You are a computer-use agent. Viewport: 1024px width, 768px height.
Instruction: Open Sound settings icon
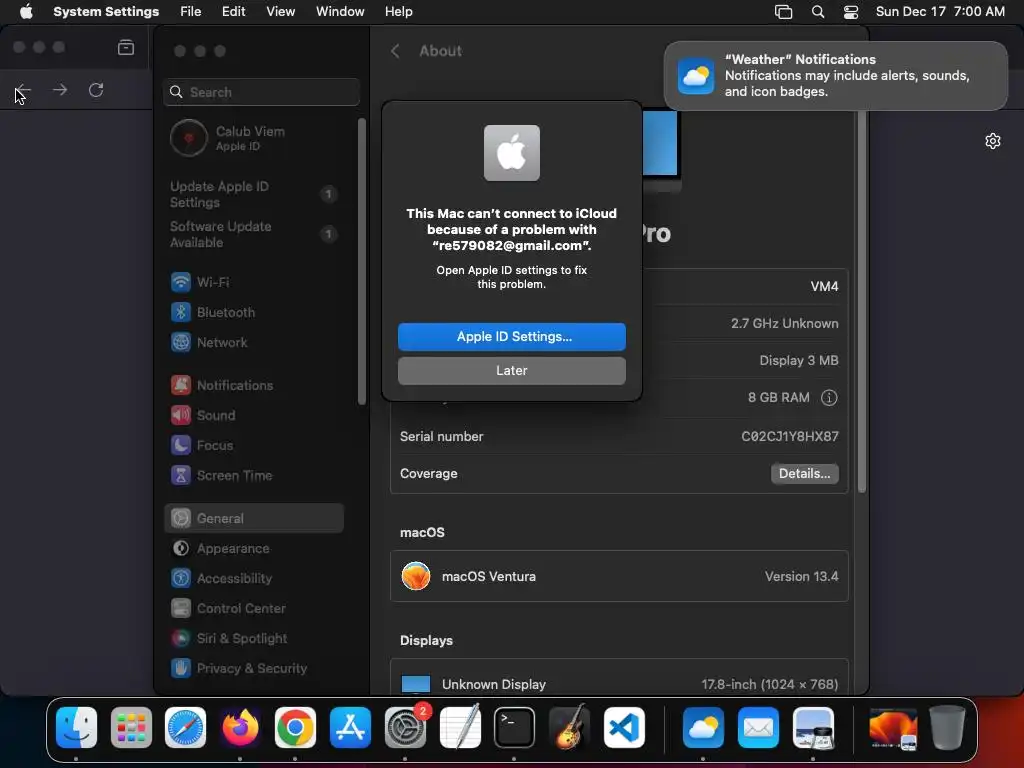tap(181, 415)
